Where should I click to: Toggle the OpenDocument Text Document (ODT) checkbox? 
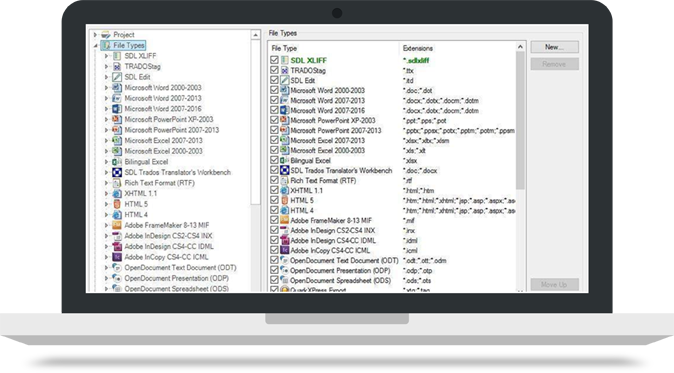coord(274,260)
